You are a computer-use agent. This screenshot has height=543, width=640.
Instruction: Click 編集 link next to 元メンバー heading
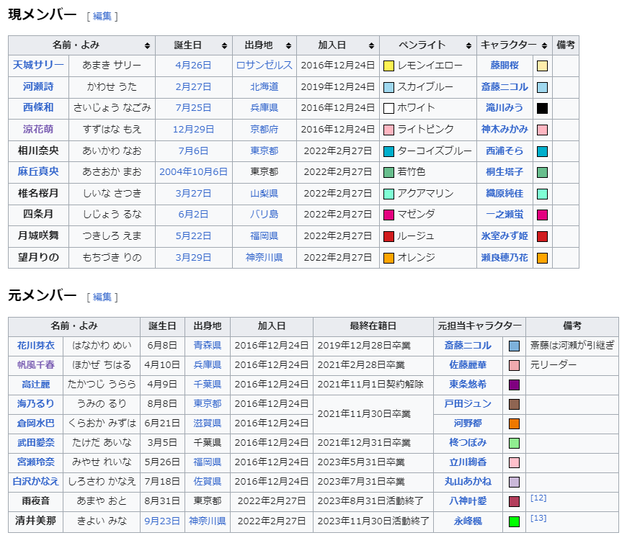click(102, 297)
